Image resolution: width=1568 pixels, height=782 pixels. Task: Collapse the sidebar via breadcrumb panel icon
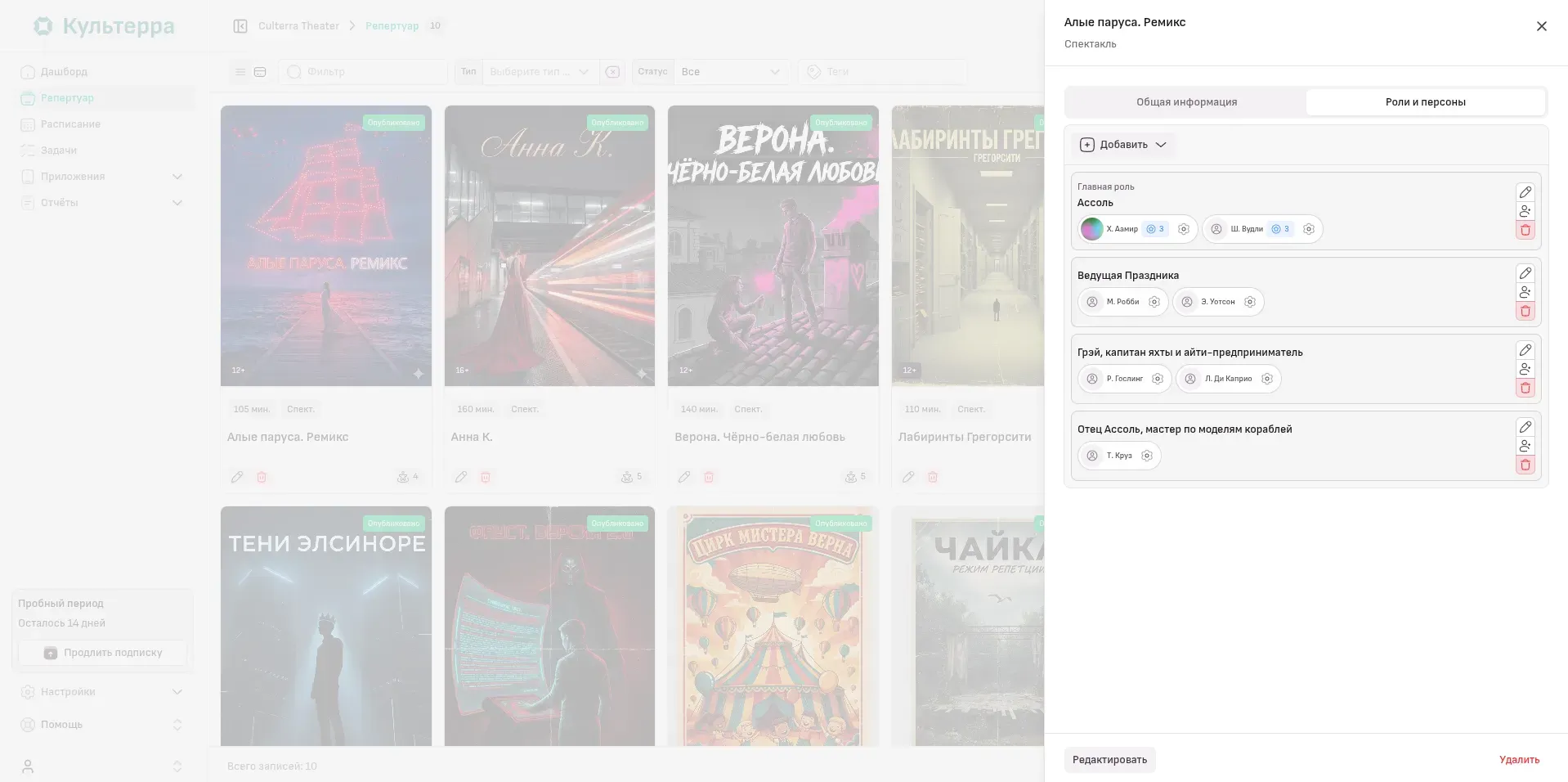(x=240, y=26)
